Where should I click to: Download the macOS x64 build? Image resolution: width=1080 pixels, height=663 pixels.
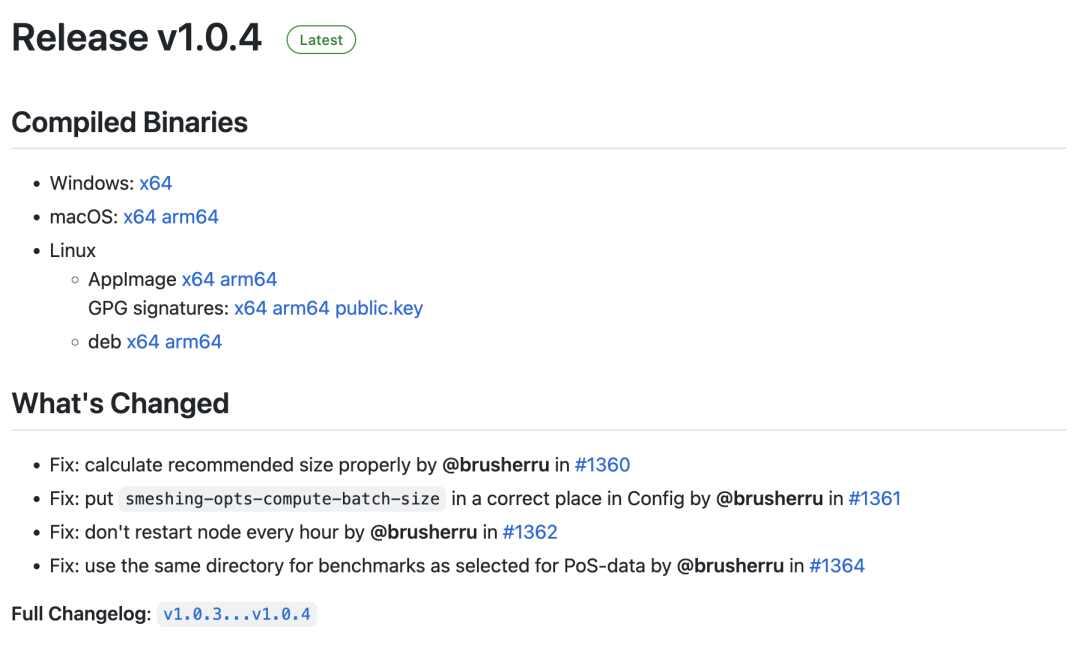click(x=139, y=217)
